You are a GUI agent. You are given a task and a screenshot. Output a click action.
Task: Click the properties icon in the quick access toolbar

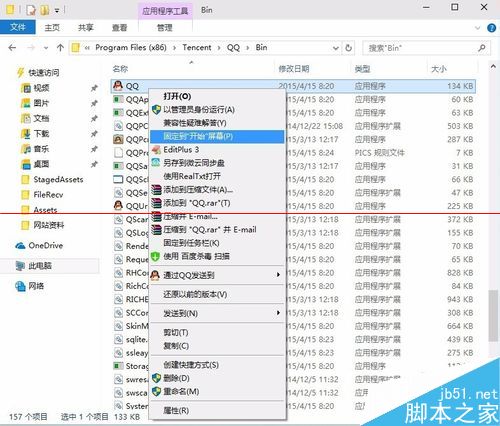[x=31, y=10]
